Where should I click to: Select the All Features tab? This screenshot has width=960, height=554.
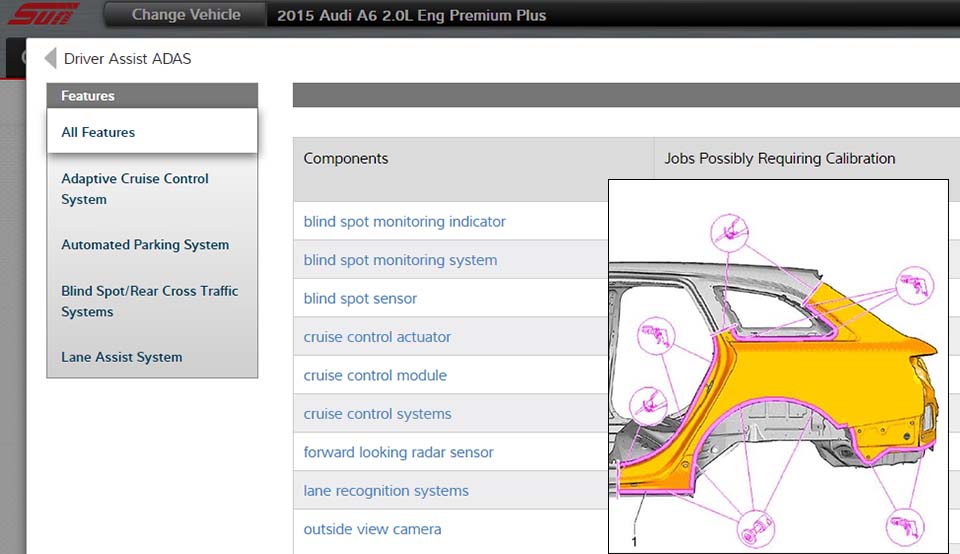(x=98, y=132)
